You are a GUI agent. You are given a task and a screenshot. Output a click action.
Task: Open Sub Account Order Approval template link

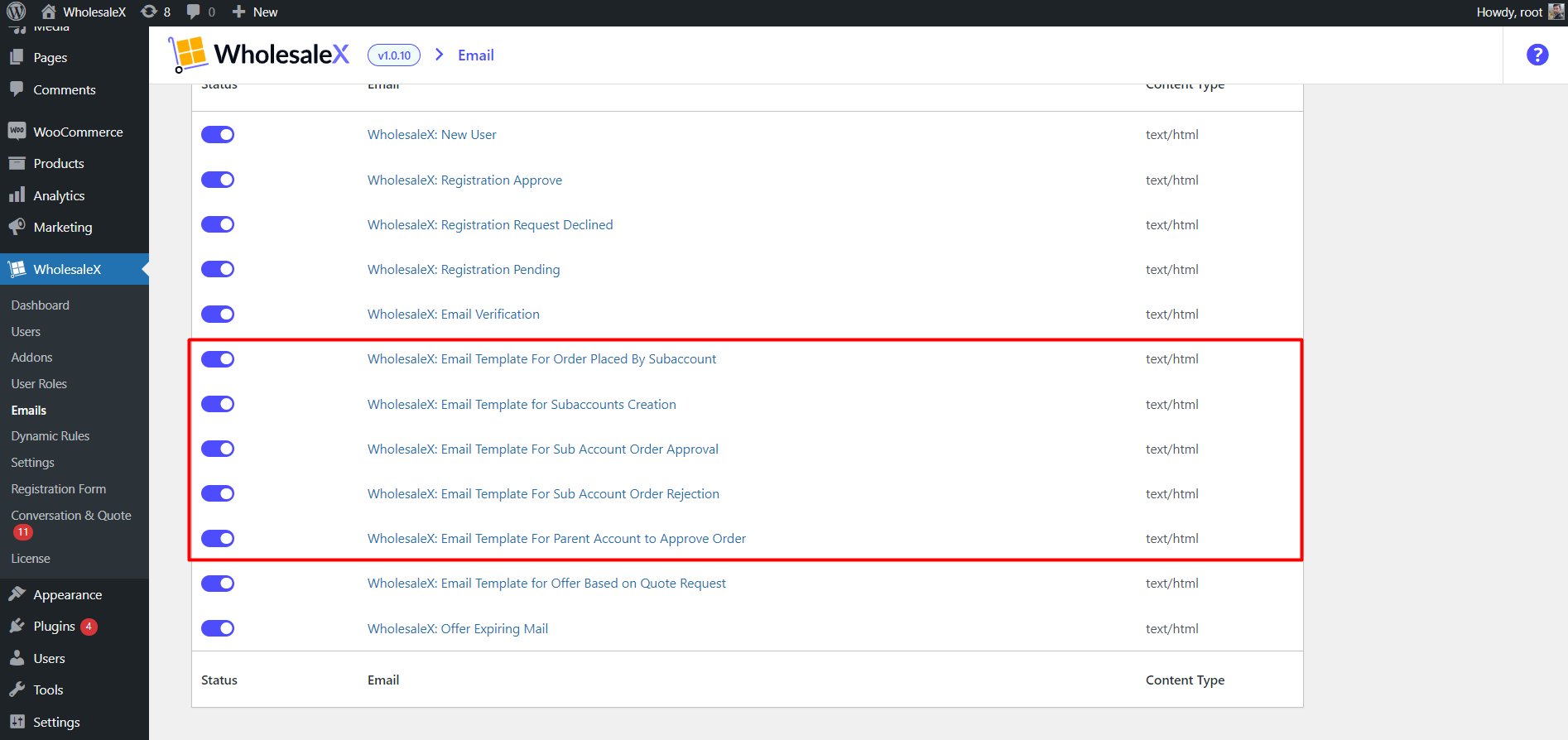543,449
